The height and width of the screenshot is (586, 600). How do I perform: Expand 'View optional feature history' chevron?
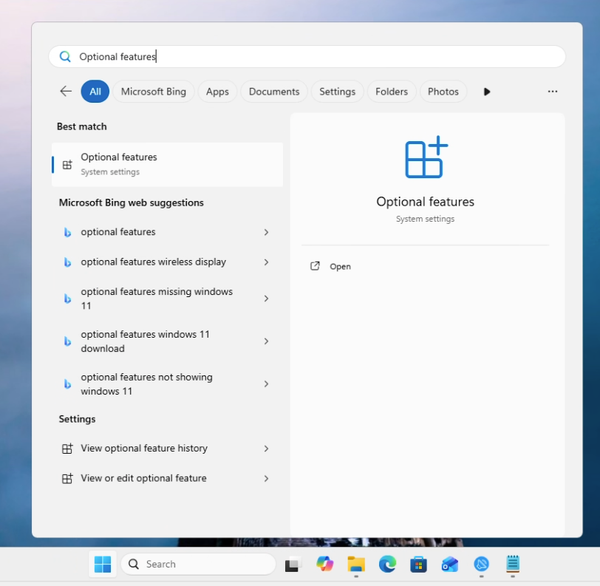[x=266, y=448]
